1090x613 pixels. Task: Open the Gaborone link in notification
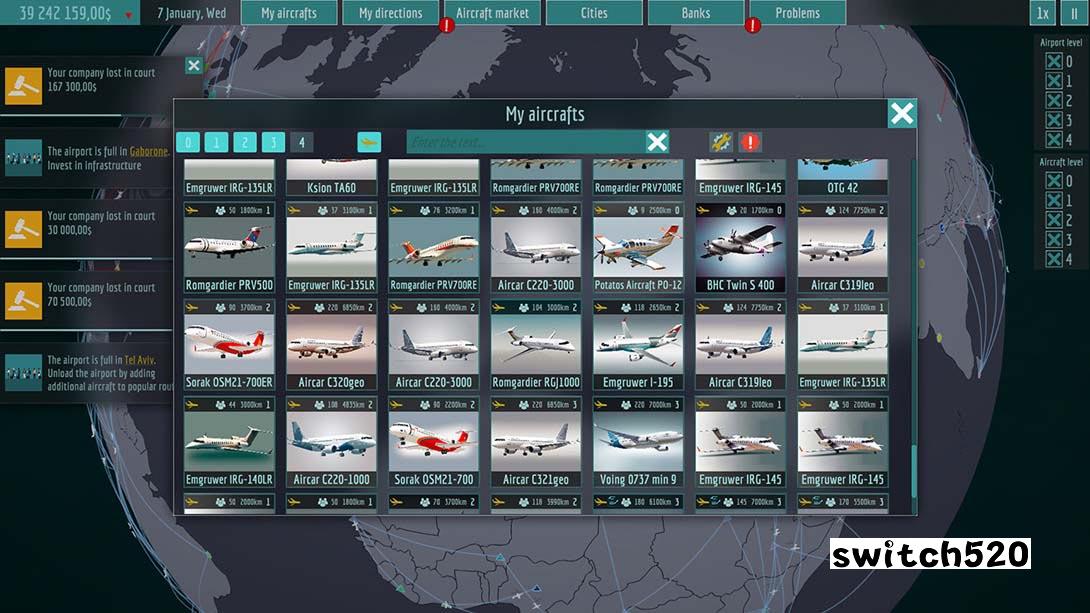(149, 152)
